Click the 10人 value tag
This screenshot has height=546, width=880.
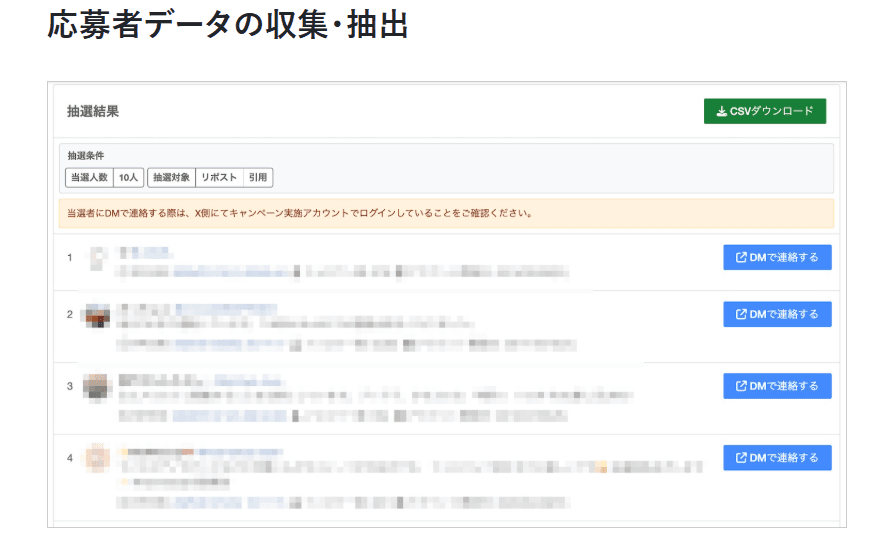click(x=128, y=178)
